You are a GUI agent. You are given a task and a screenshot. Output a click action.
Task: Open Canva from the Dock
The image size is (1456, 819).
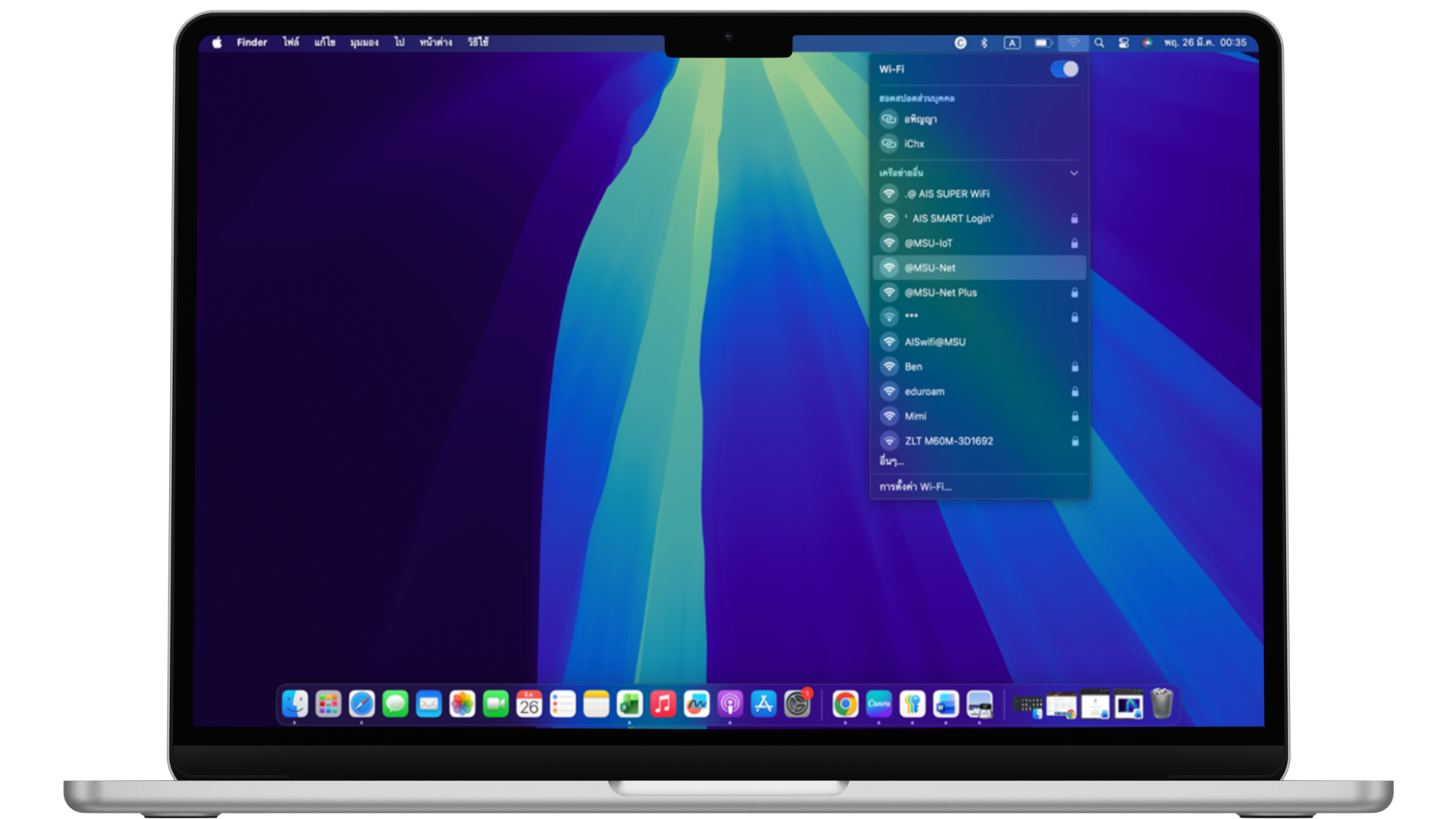click(x=879, y=704)
